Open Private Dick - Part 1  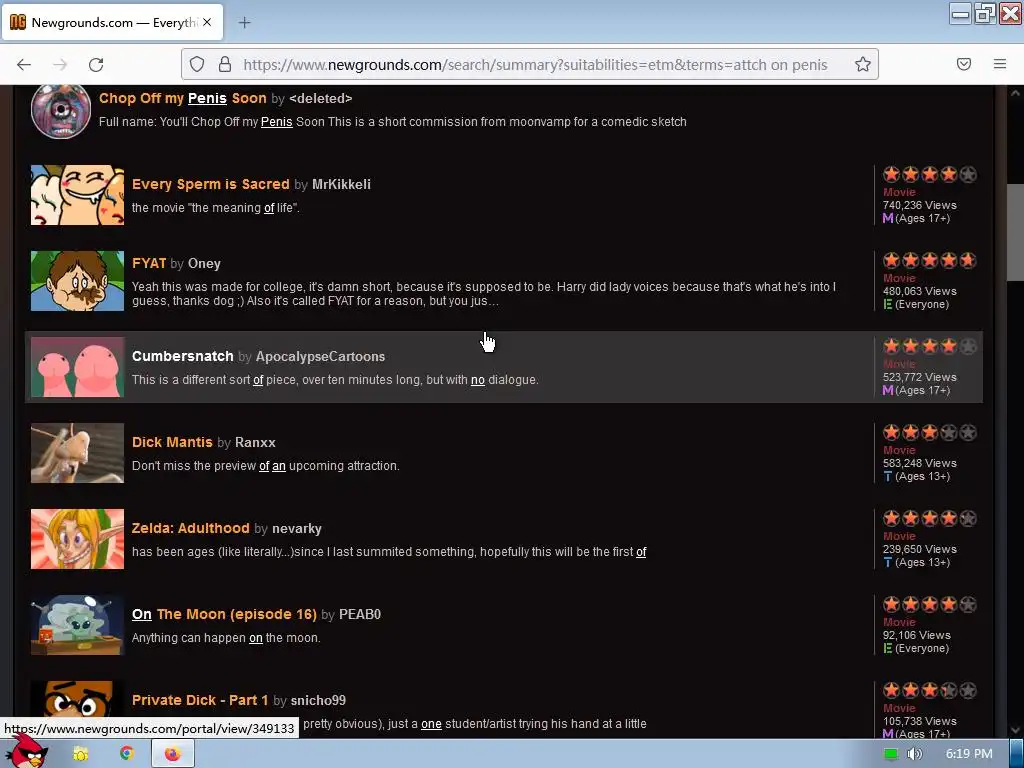coord(200,700)
